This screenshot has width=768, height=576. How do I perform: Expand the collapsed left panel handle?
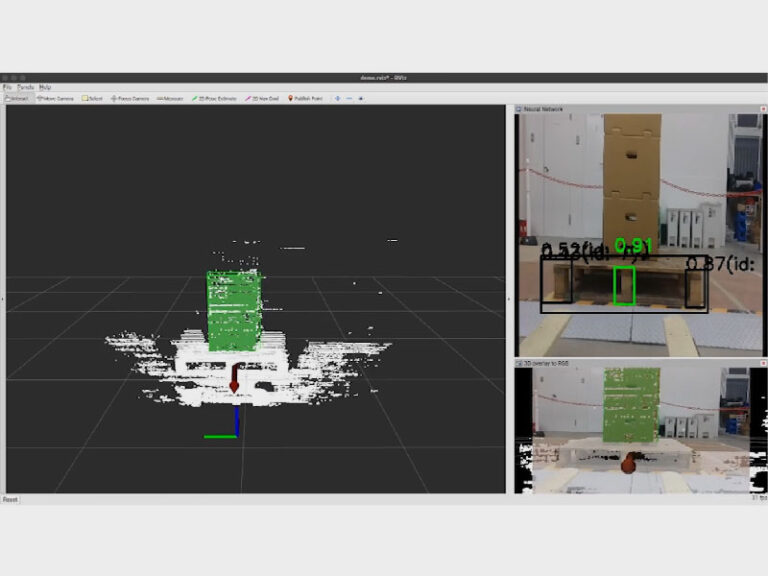pos(3,299)
